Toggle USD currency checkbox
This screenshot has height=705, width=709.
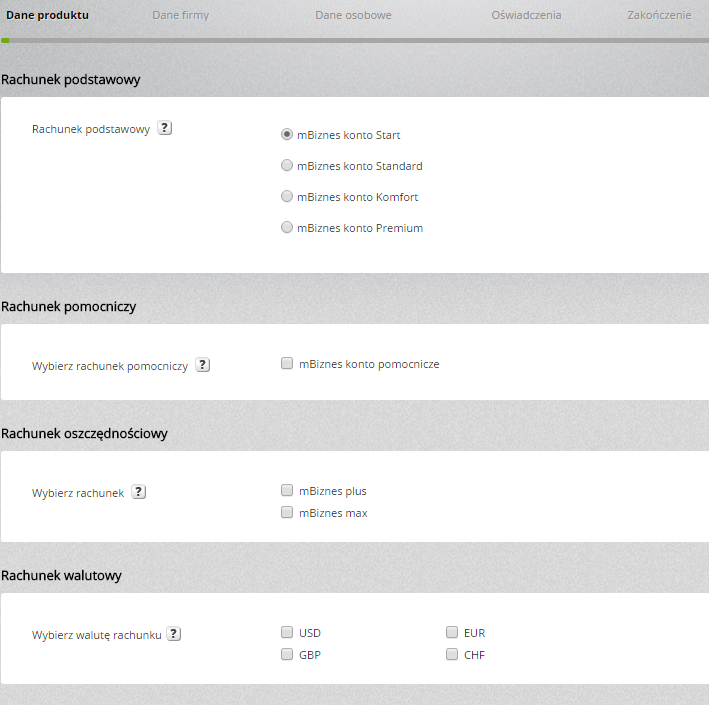coord(287,632)
